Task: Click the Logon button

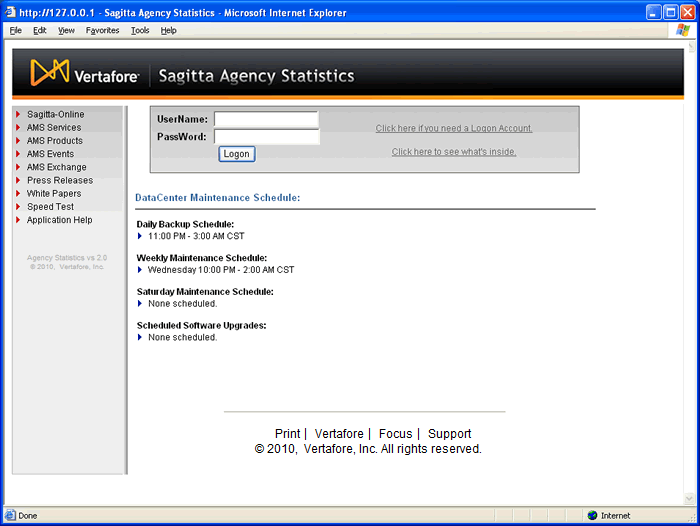Action: [x=237, y=154]
